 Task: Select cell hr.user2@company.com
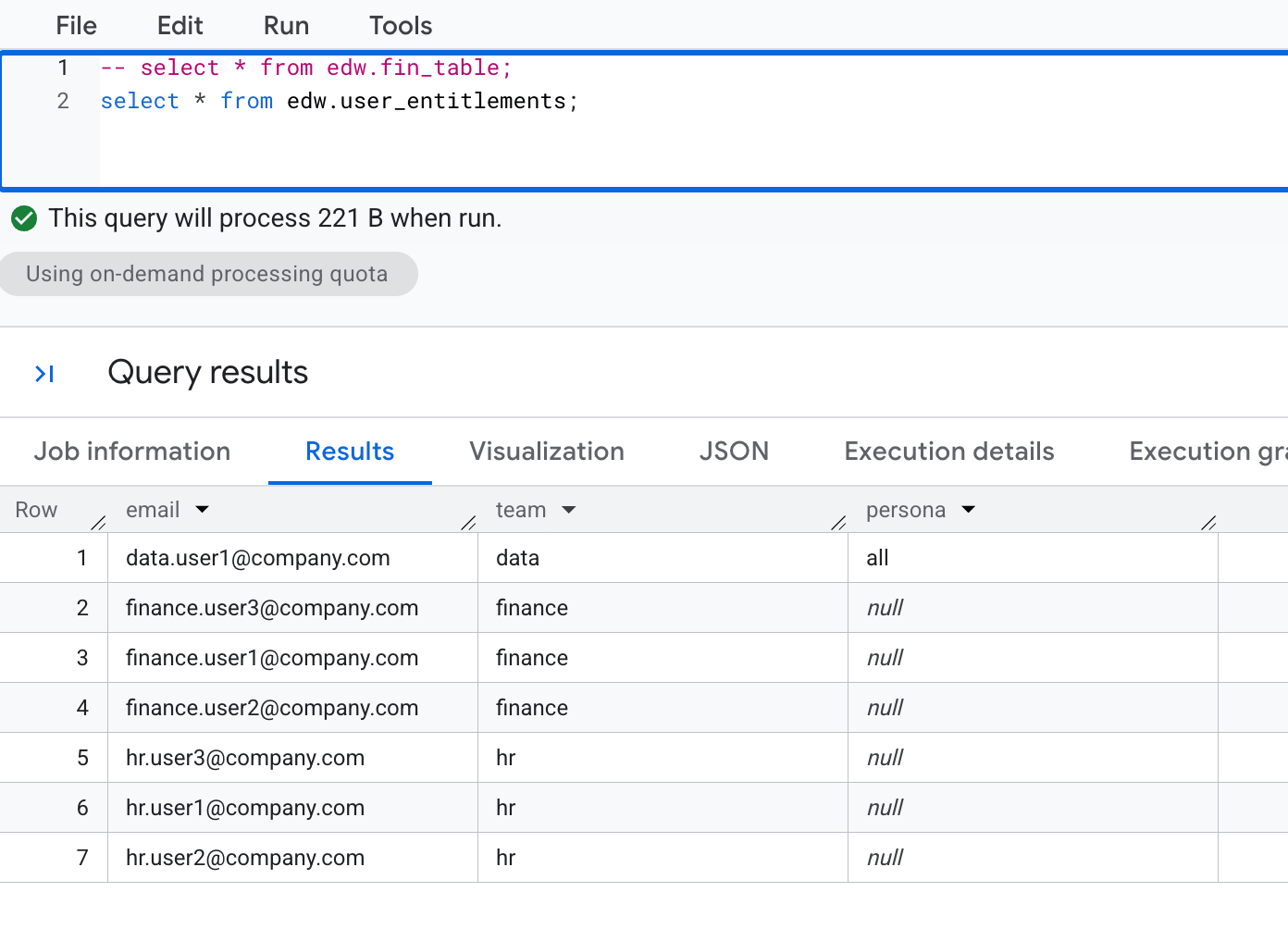[x=292, y=858]
